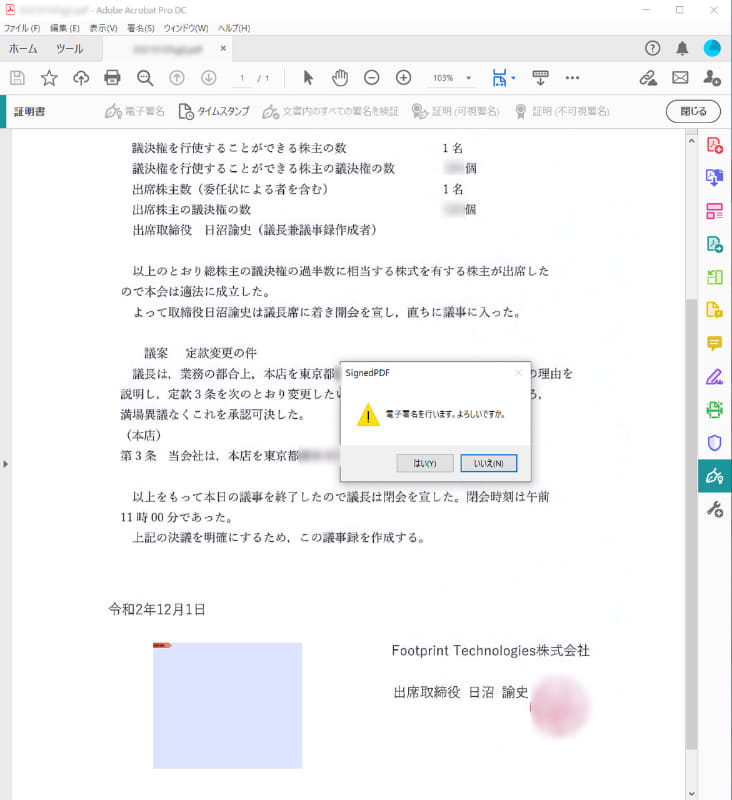This screenshot has height=800, width=732.
Task: Click the blue signature field box
Action: [x=228, y=706]
